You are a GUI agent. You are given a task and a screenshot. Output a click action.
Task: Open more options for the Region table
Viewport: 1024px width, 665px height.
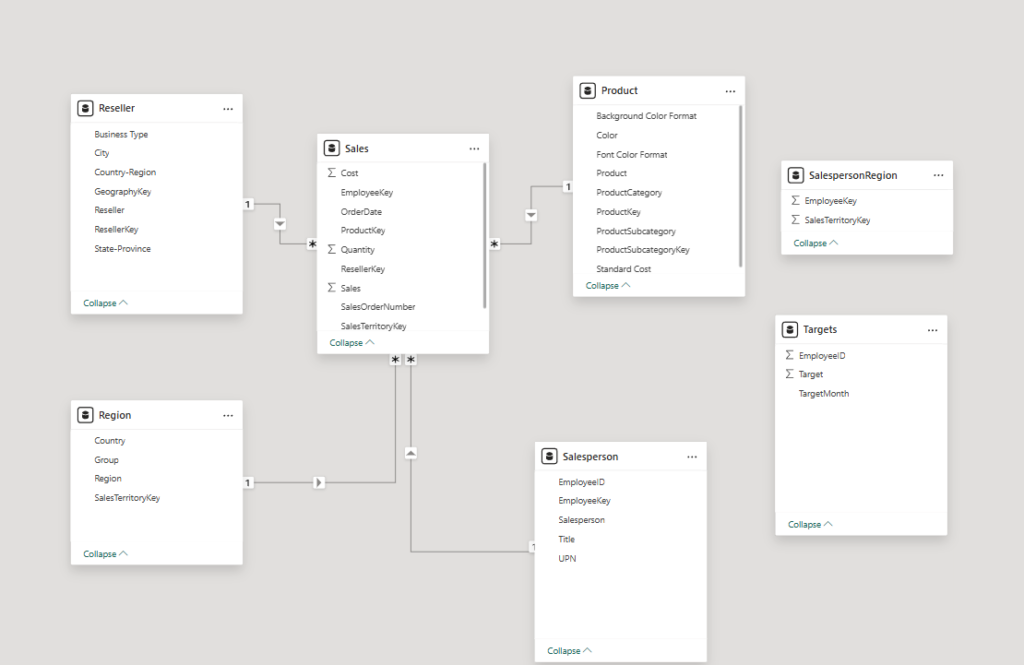click(x=228, y=415)
